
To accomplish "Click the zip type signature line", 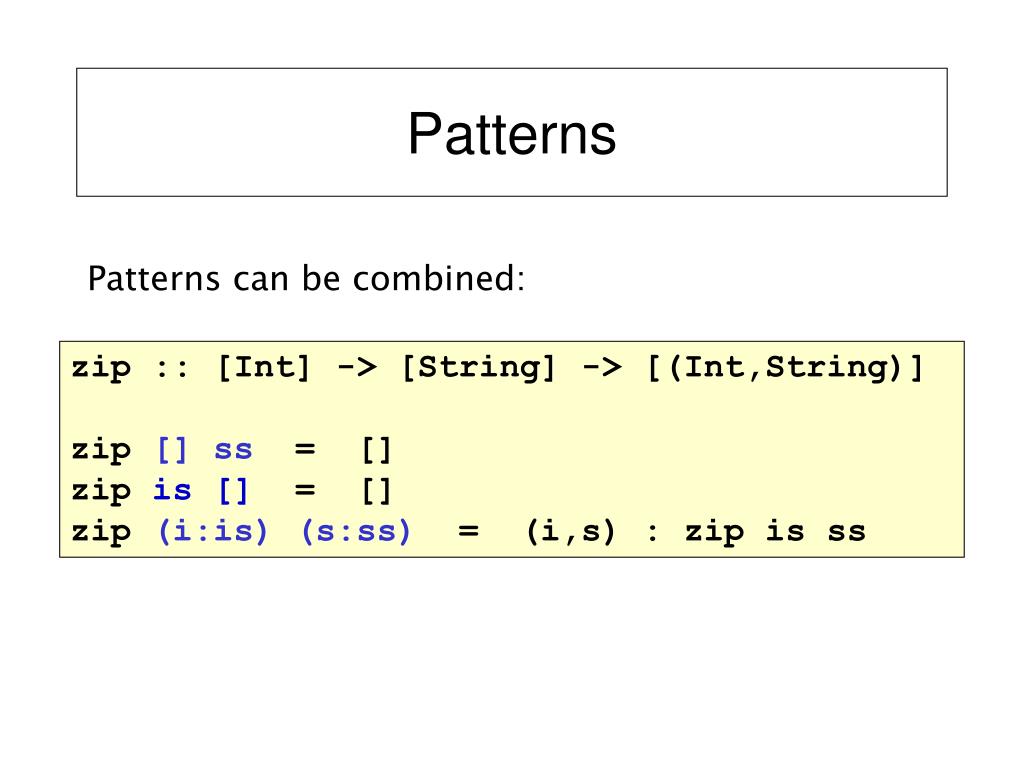I will coord(497,370).
